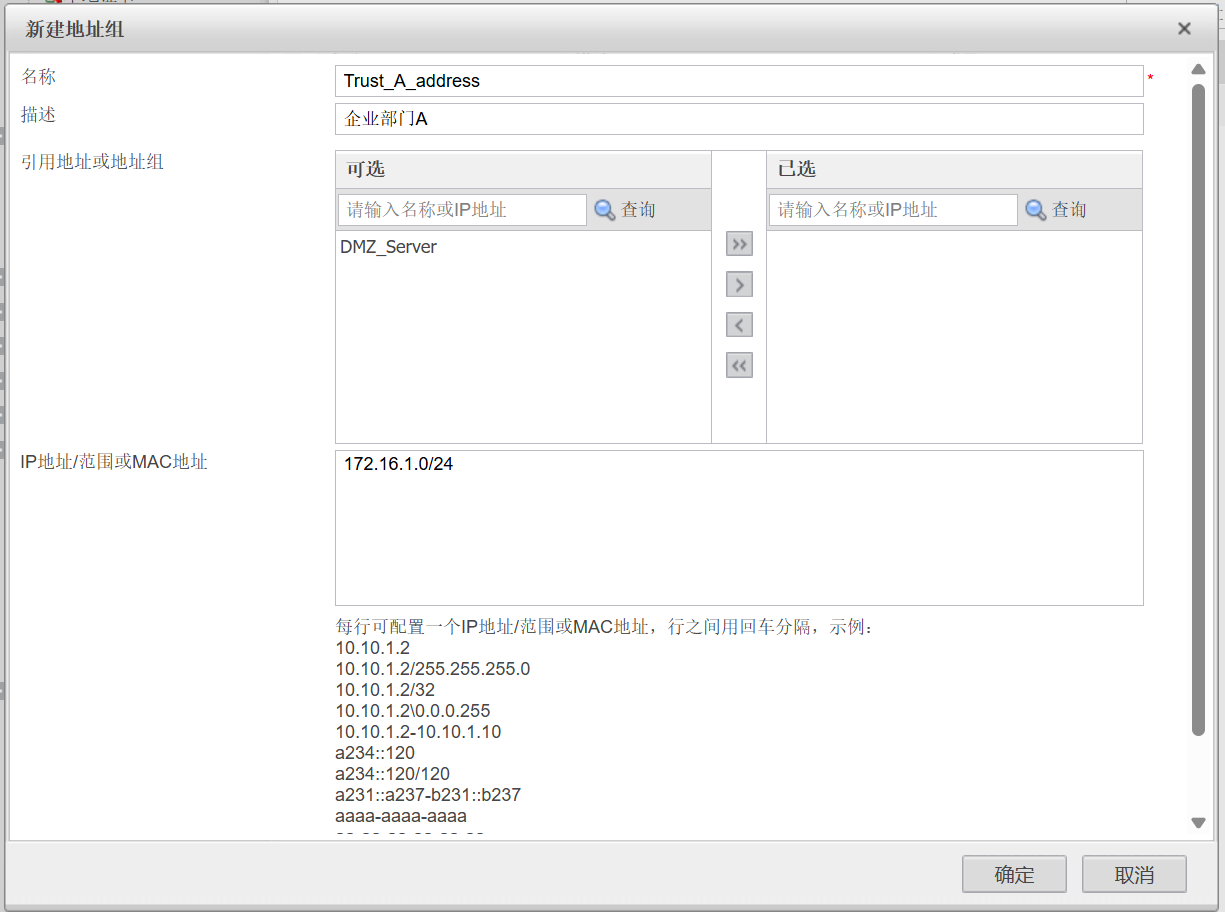This screenshot has height=912, width=1225.
Task: Close the 新建地址组 dialog with X
Action: tap(1184, 29)
